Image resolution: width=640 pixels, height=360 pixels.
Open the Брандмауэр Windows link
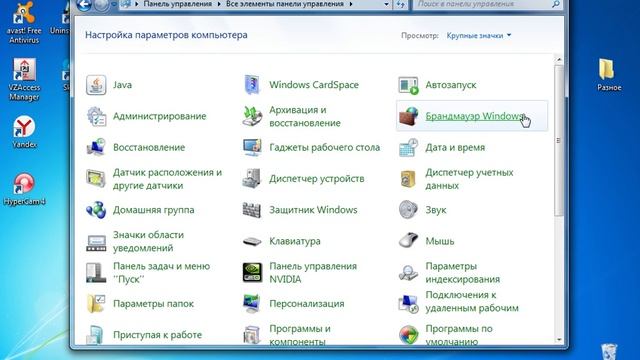coord(475,116)
